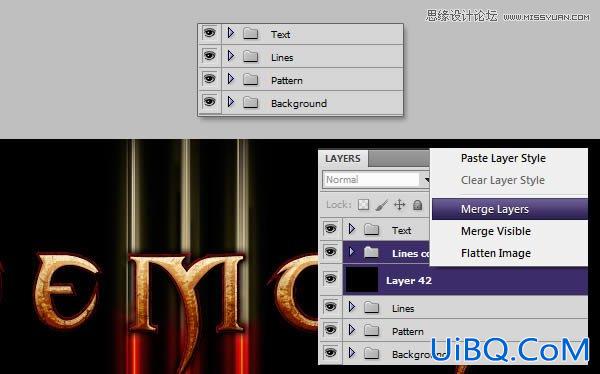
Task: Select the 'Background' label in the top group list
Action: tap(299, 103)
